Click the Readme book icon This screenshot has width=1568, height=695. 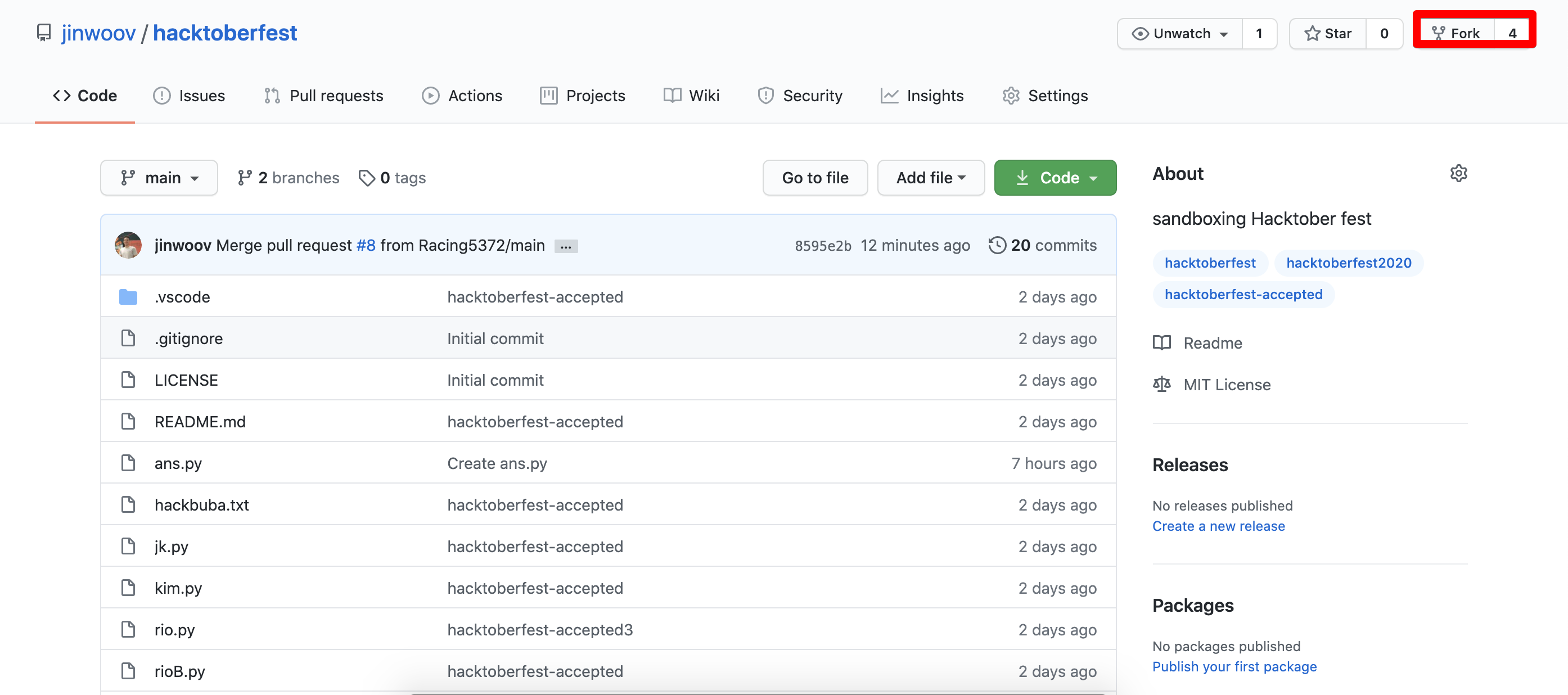point(1161,342)
